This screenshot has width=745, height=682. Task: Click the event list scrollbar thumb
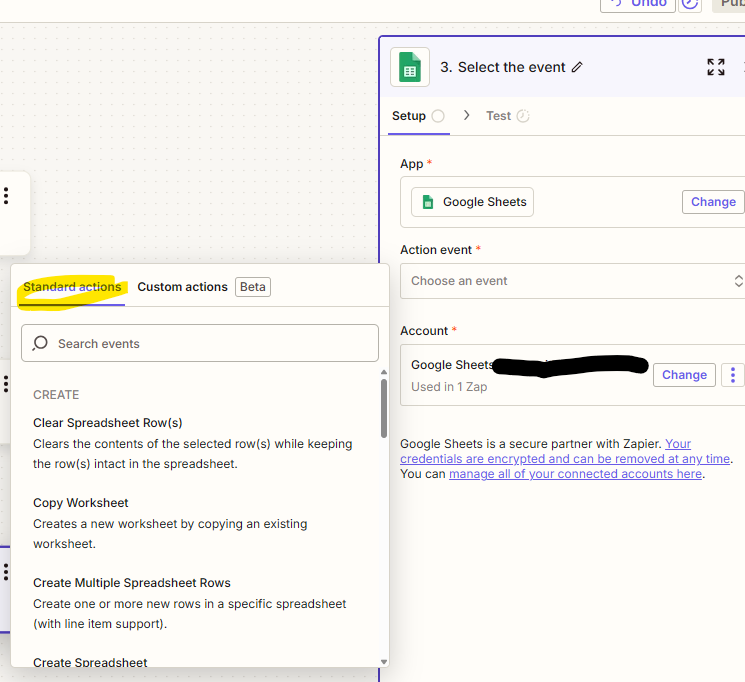coord(383,408)
